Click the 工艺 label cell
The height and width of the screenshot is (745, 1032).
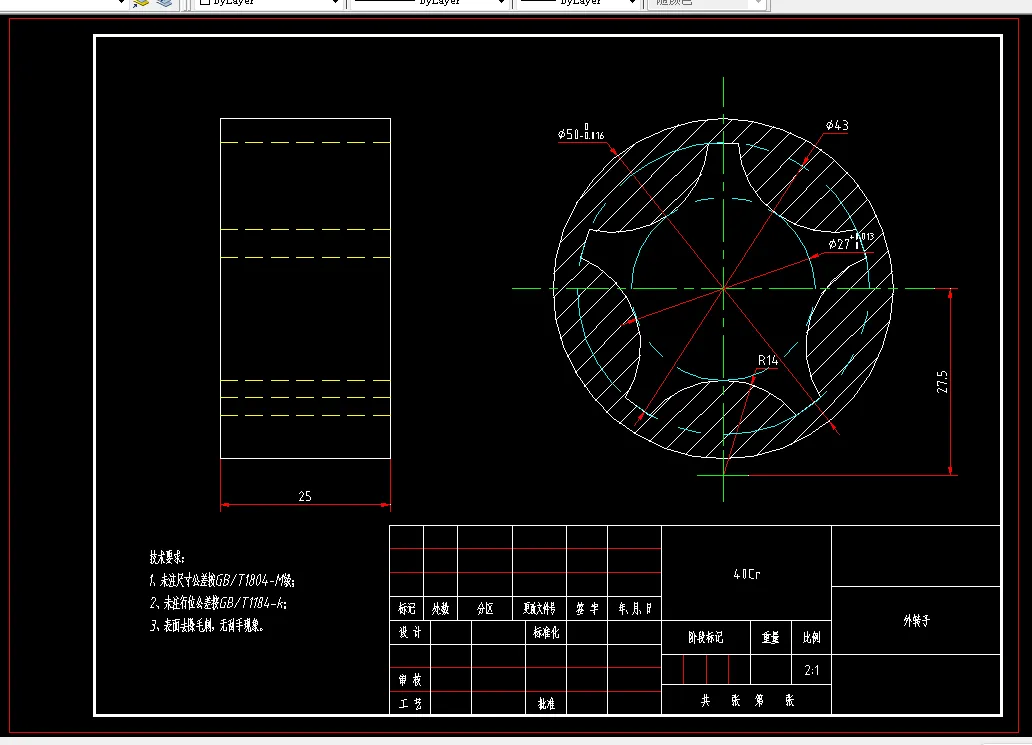coord(410,704)
